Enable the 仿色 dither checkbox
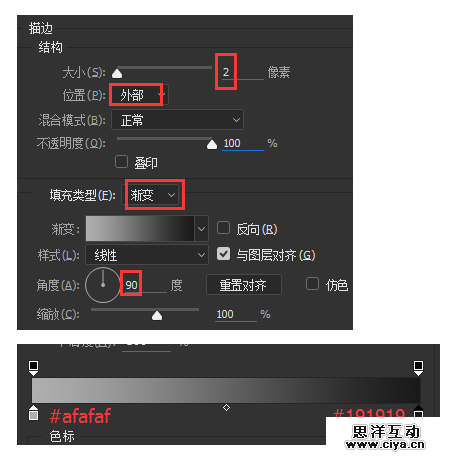 coord(312,284)
